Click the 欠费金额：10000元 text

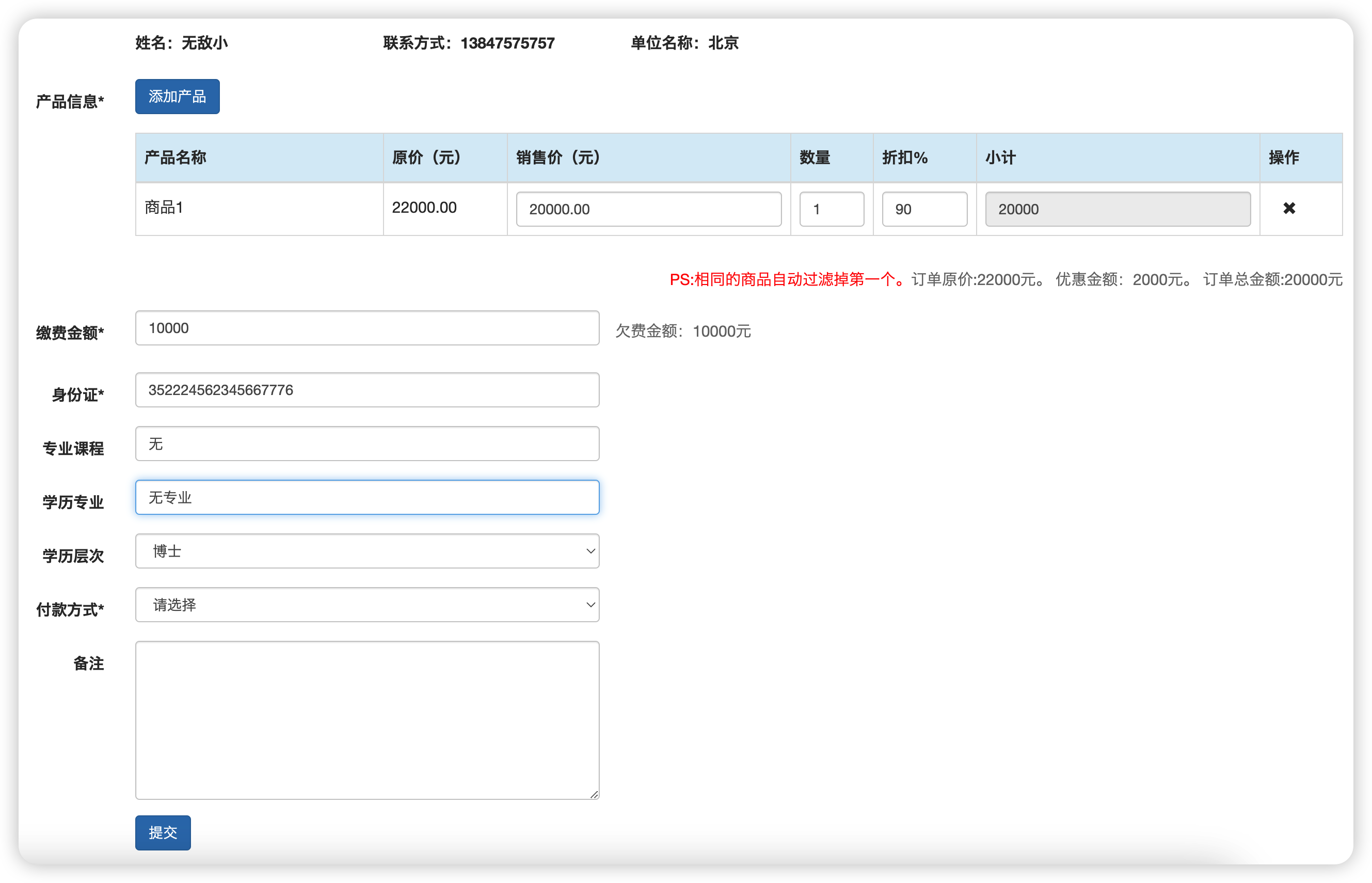pos(683,332)
